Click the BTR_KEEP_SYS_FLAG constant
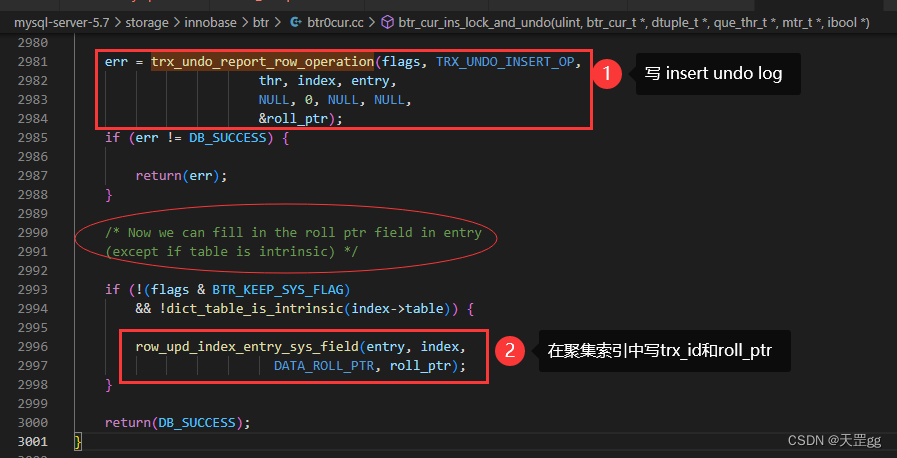The width and height of the screenshot is (897, 458). click(277, 290)
